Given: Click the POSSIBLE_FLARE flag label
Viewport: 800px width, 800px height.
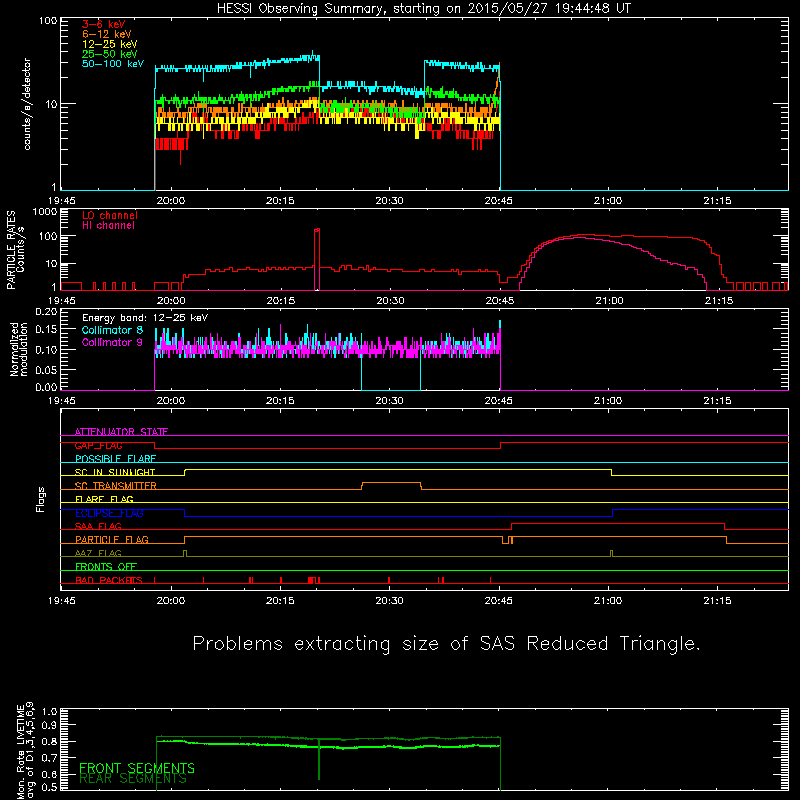Looking at the screenshot, I should (115, 459).
